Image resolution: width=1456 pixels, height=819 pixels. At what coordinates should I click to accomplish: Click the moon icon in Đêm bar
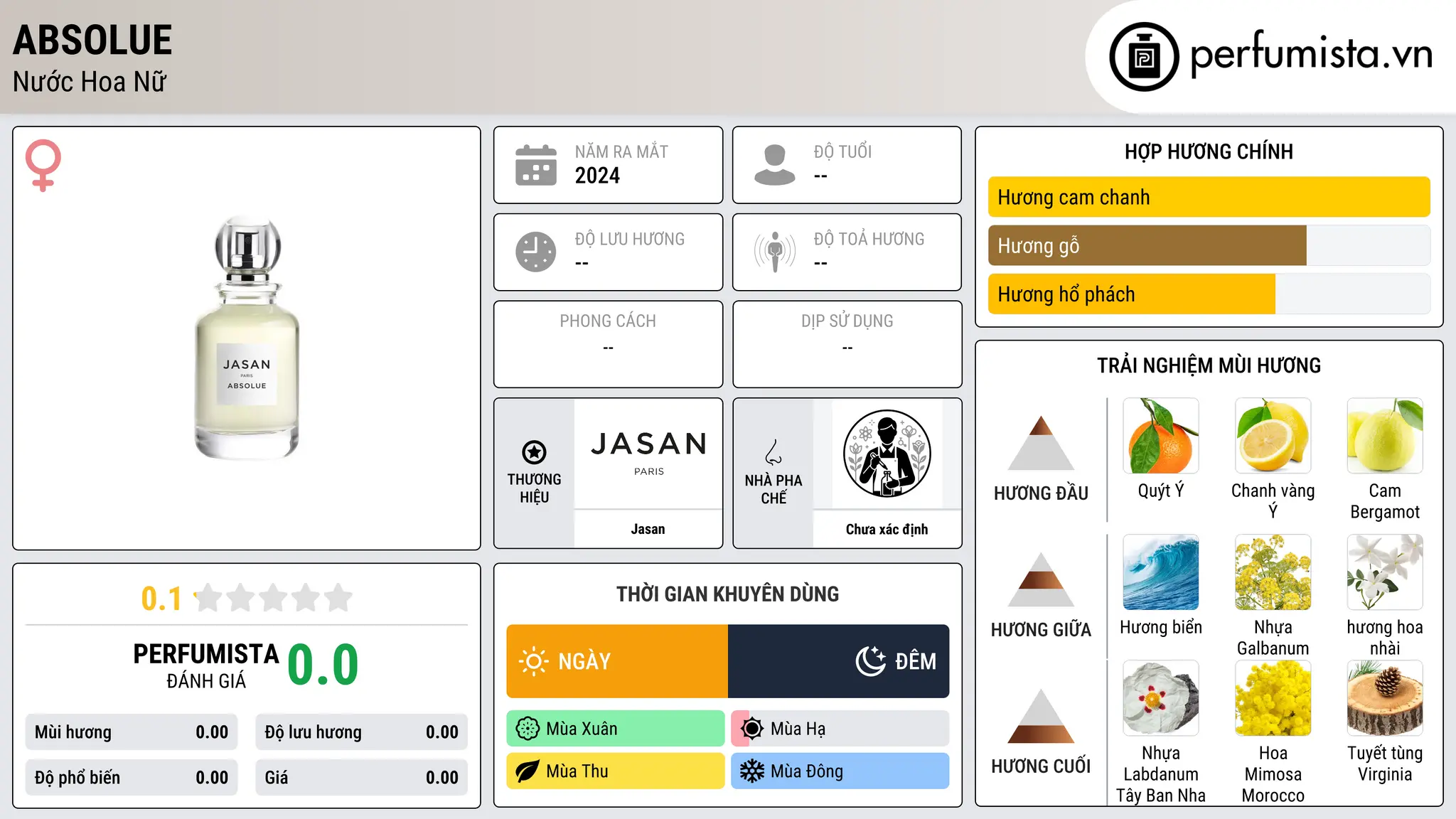[x=870, y=661]
